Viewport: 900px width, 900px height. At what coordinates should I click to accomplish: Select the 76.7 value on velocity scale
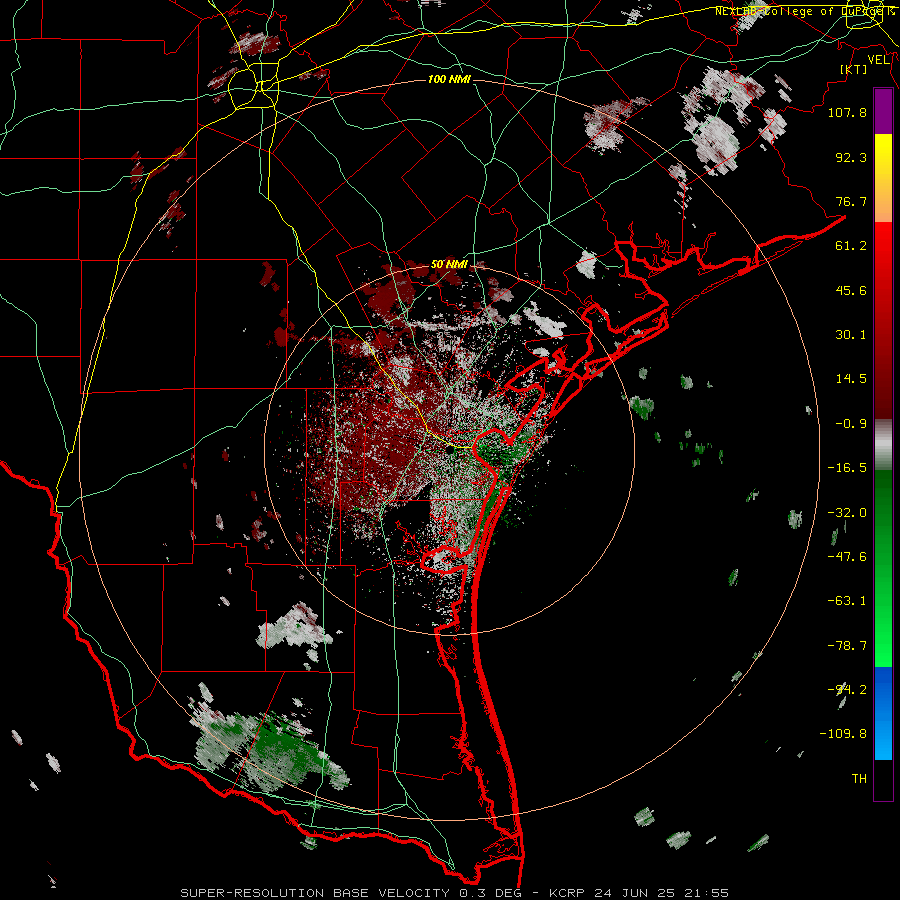click(851, 201)
